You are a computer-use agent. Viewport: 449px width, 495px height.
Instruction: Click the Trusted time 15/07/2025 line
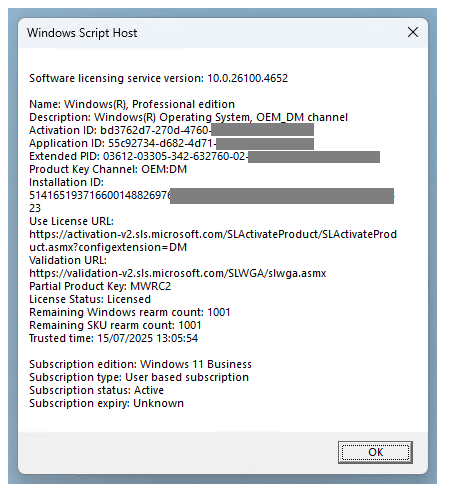[x=114, y=338]
